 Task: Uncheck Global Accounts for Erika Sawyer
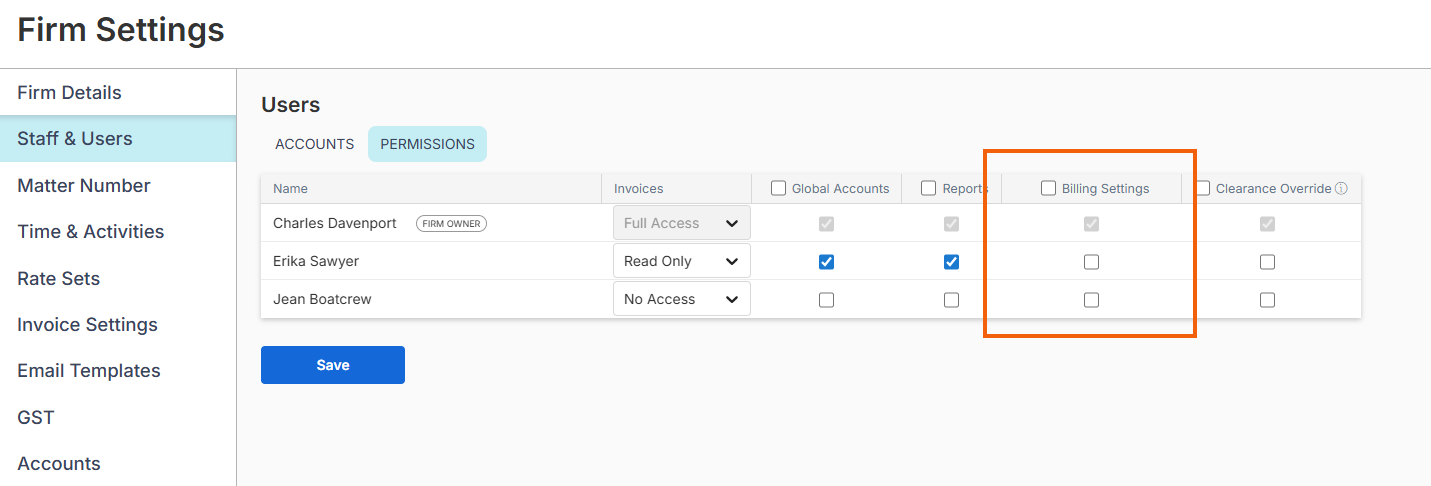[x=826, y=262]
